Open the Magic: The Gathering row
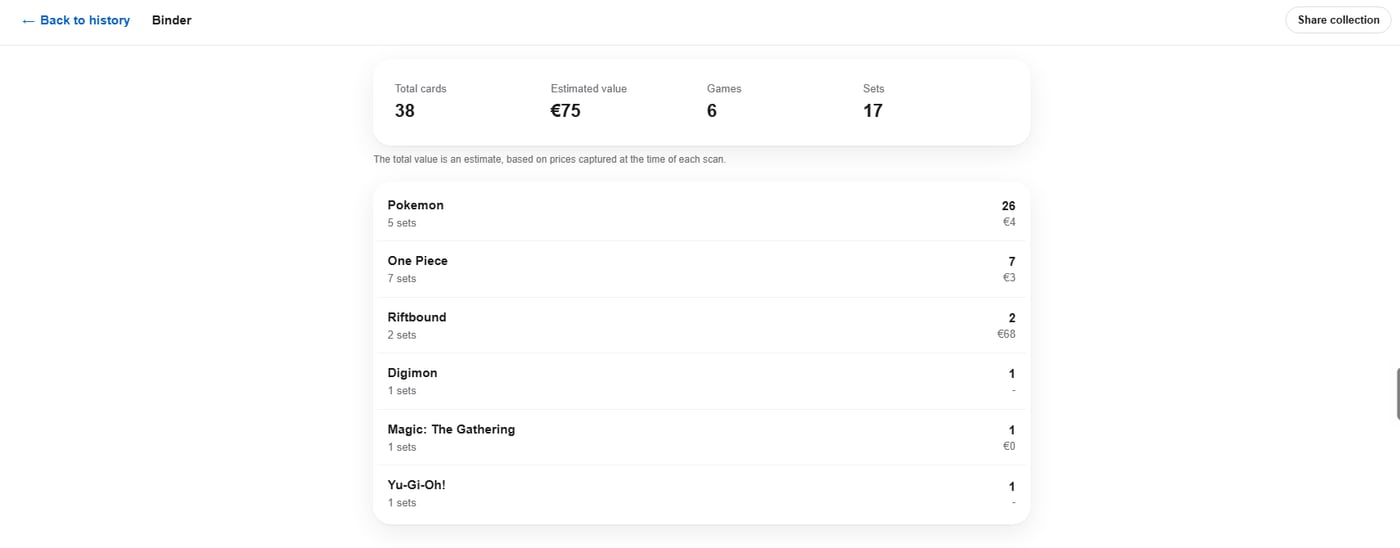 (x=701, y=437)
